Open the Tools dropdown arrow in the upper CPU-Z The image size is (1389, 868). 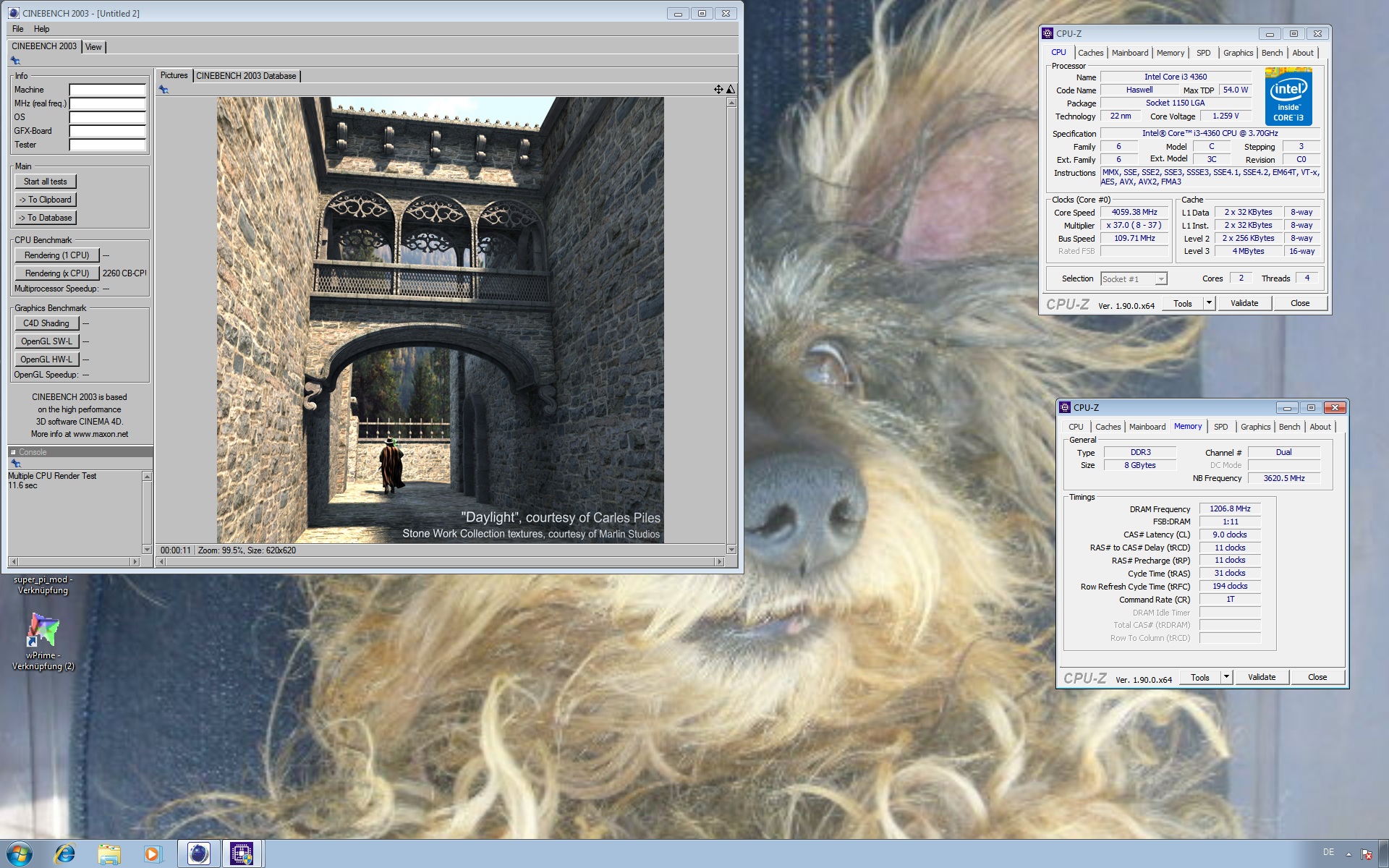(1209, 303)
